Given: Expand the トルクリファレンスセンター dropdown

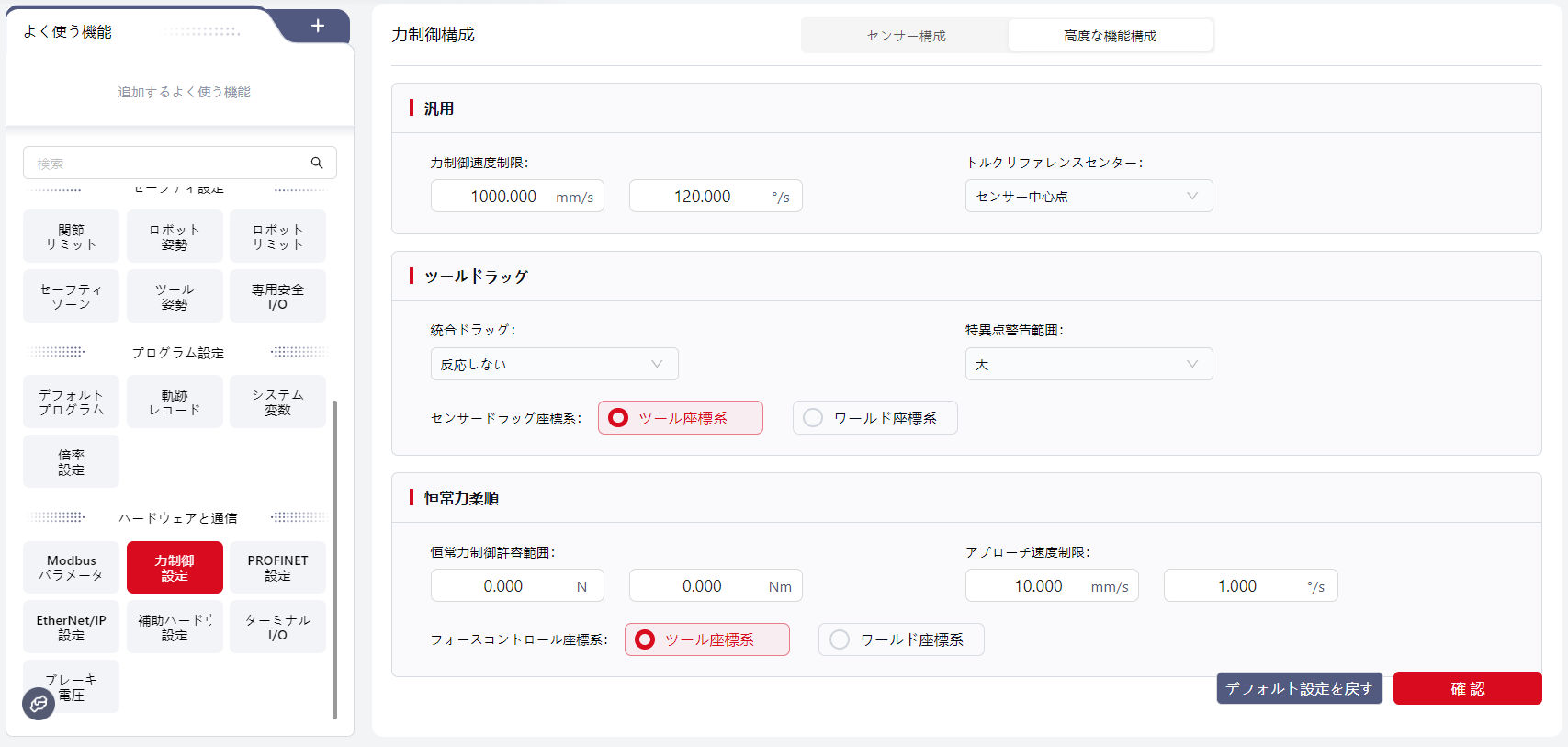Looking at the screenshot, I should [x=1089, y=196].
